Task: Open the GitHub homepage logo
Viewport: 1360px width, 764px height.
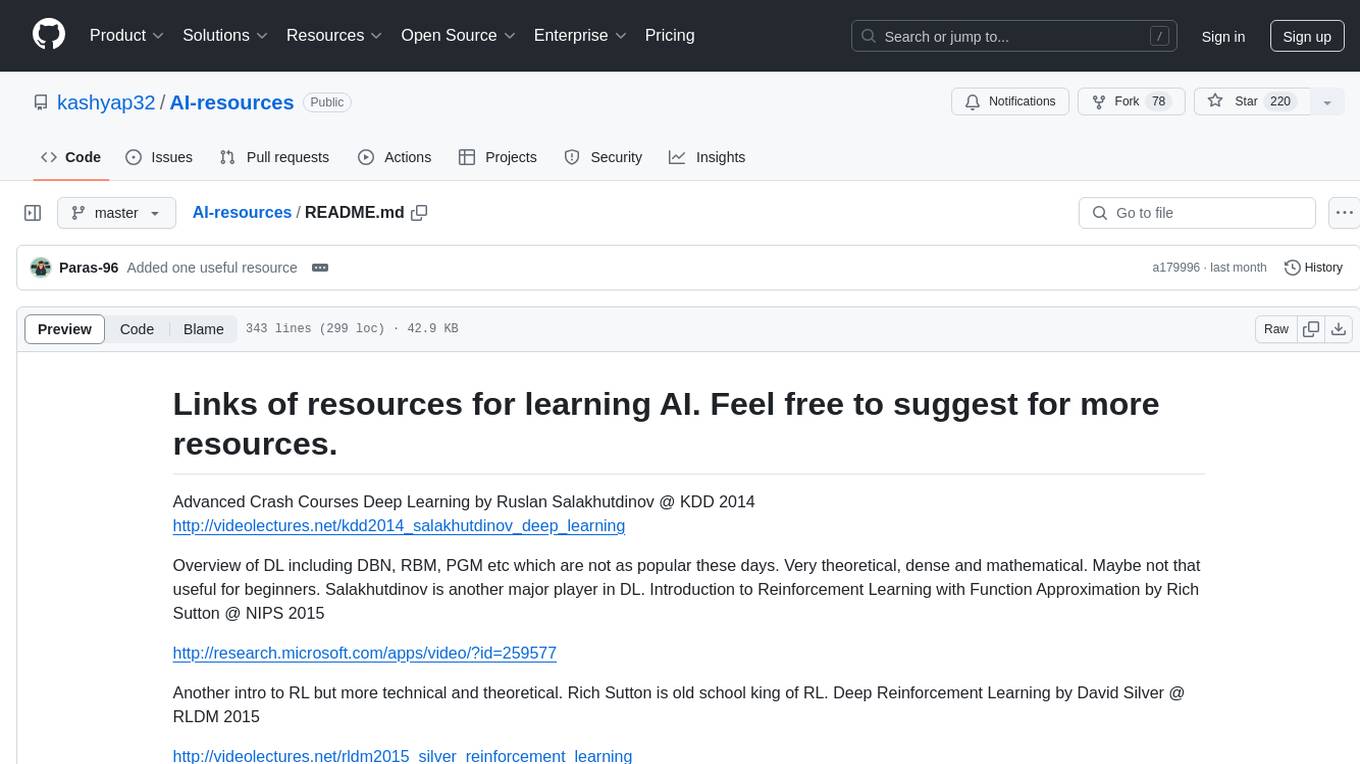Action: 49,35
